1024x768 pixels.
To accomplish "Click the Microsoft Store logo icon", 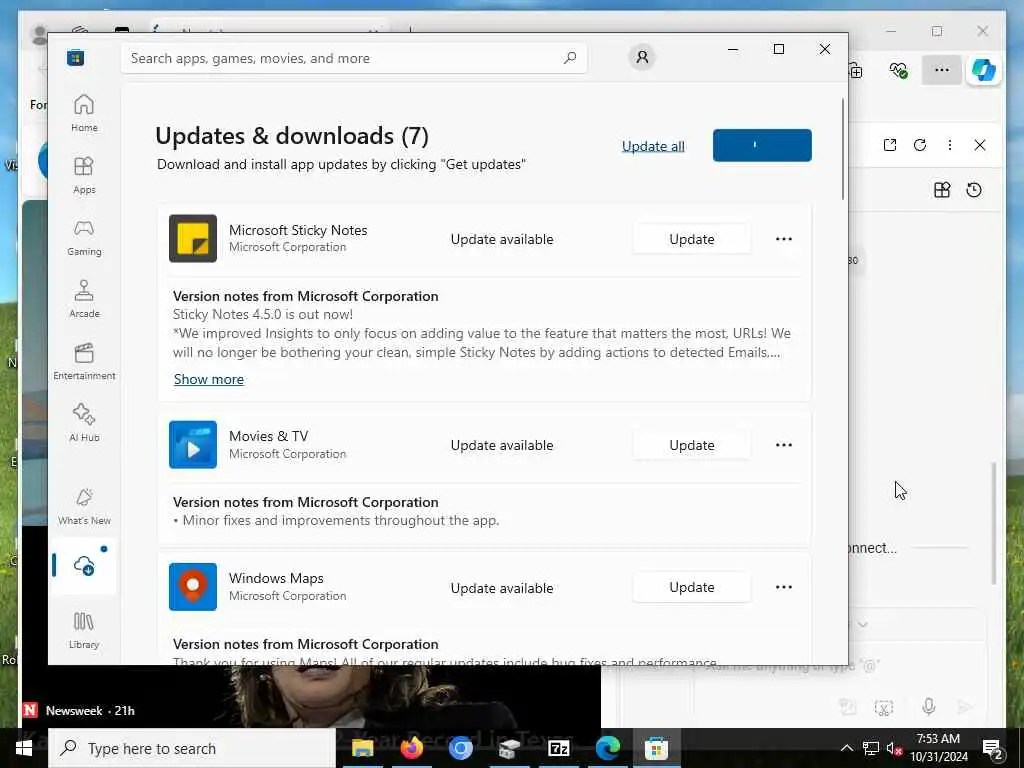I will pyautogui.click(x=76, y=57).
